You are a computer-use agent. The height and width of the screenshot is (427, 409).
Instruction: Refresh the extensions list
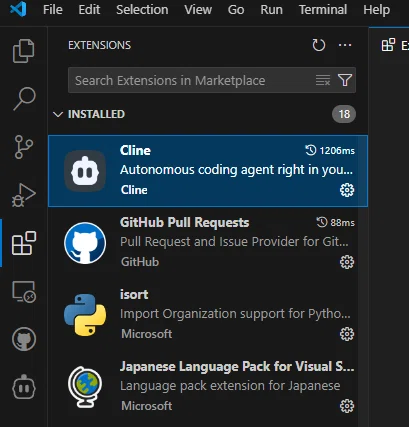(x=319, y=45)
